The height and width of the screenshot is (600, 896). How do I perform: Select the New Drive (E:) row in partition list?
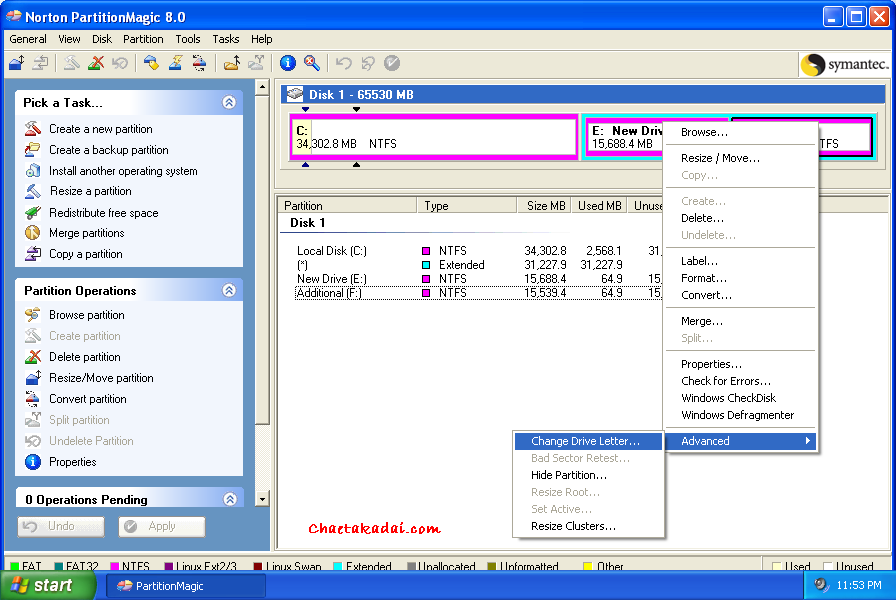pos(331,279)
